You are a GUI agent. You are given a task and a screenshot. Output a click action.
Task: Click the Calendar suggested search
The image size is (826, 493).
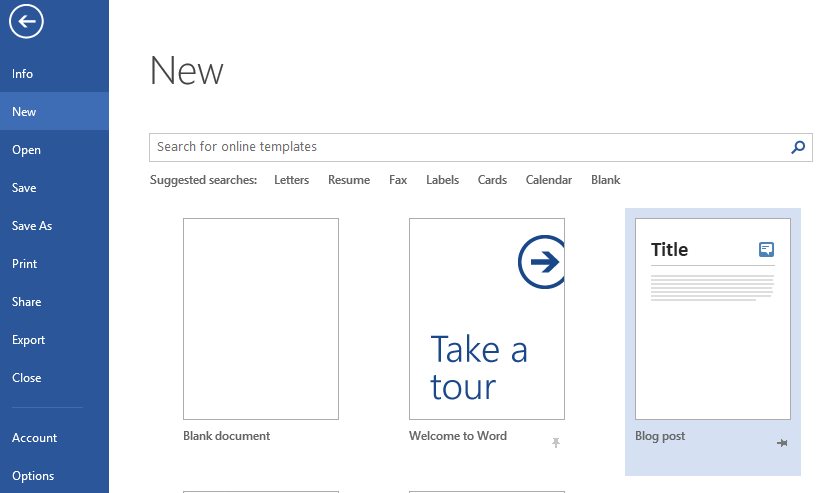(x=548, y=180)
